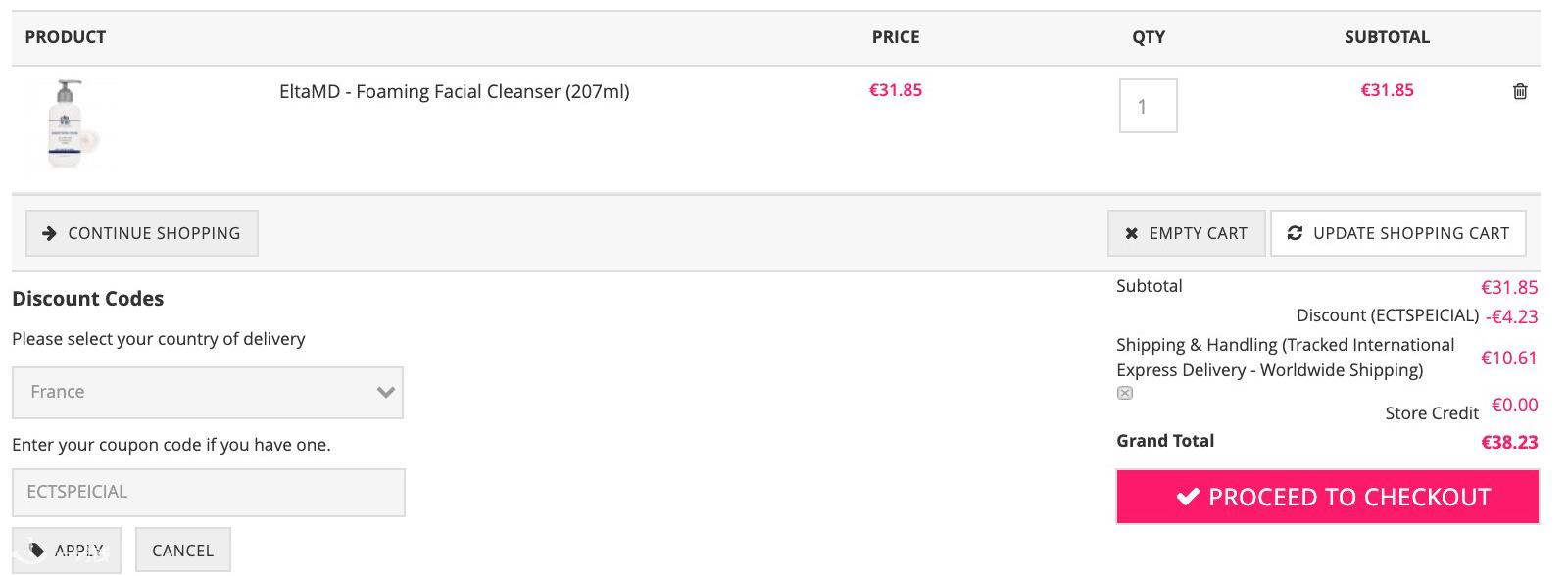Expand the country list via its chevron arrow
The width and height of the screenshot is (1568, 576).
pyautogui.click(x=385, y=392)
